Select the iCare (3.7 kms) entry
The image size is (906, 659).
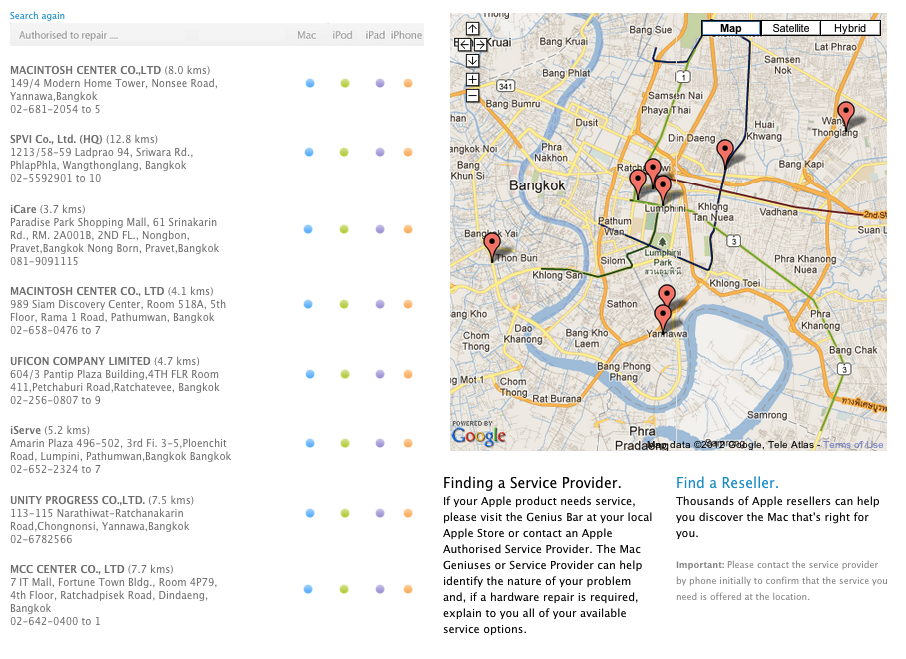[47, 209]
